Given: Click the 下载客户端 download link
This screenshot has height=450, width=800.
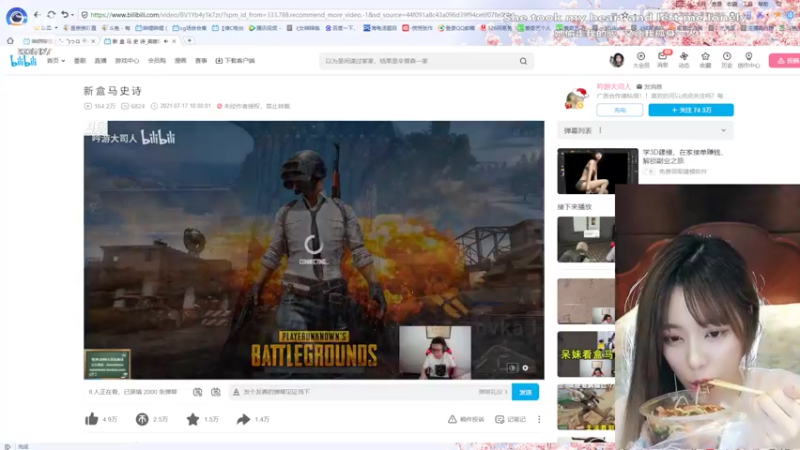Looking at the screenshot, I should coord(235,61).
